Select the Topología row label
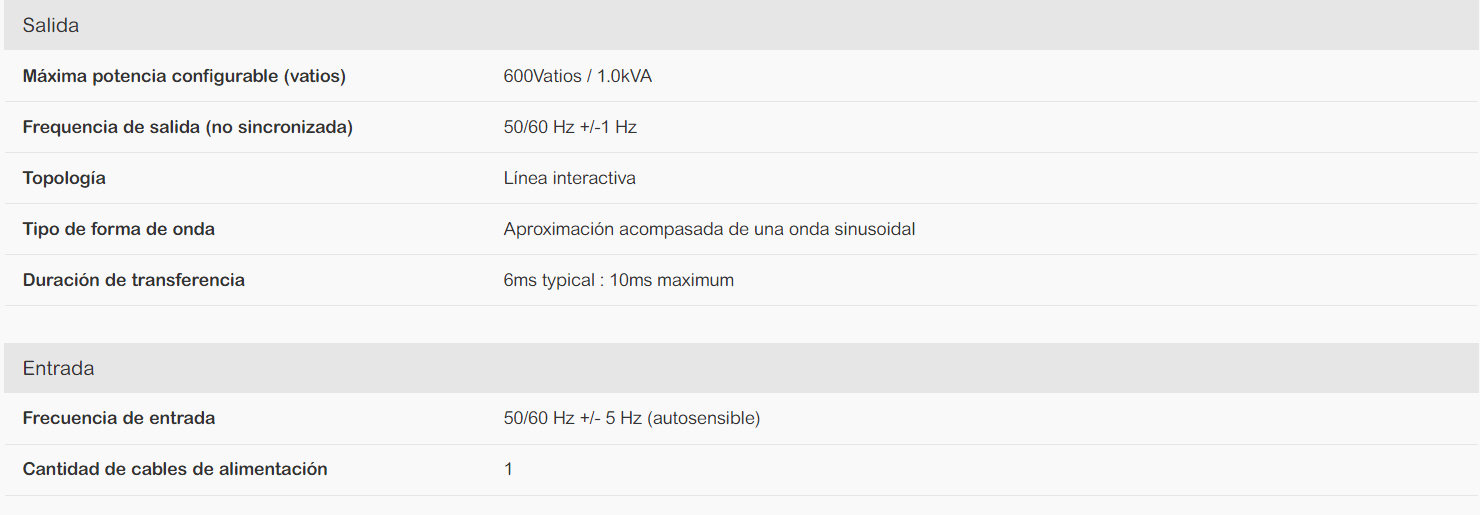Screen dimensions: 1480x515 click(x=64, y=178)
